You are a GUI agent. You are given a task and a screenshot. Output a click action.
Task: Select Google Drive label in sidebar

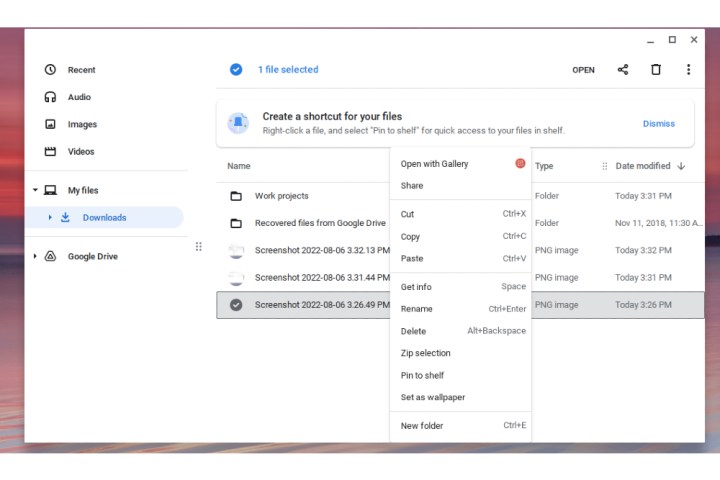(93, 256)
